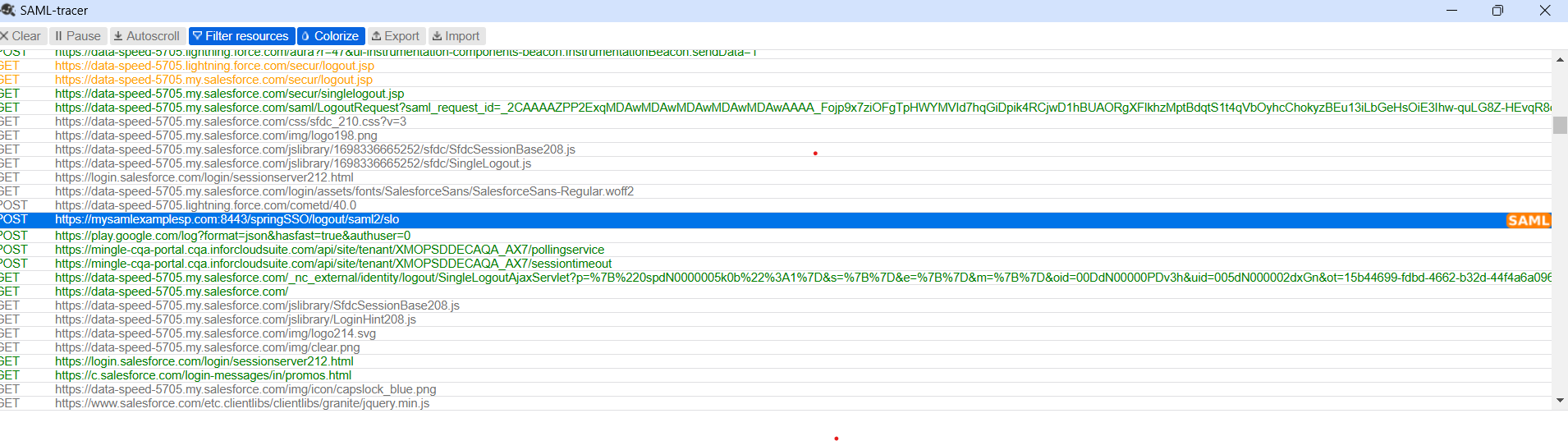Select the mingle-cqa-portal sessiontimeout request
Image resolution: width=1568 pixels, height=441 pixels.
(776, 264)
